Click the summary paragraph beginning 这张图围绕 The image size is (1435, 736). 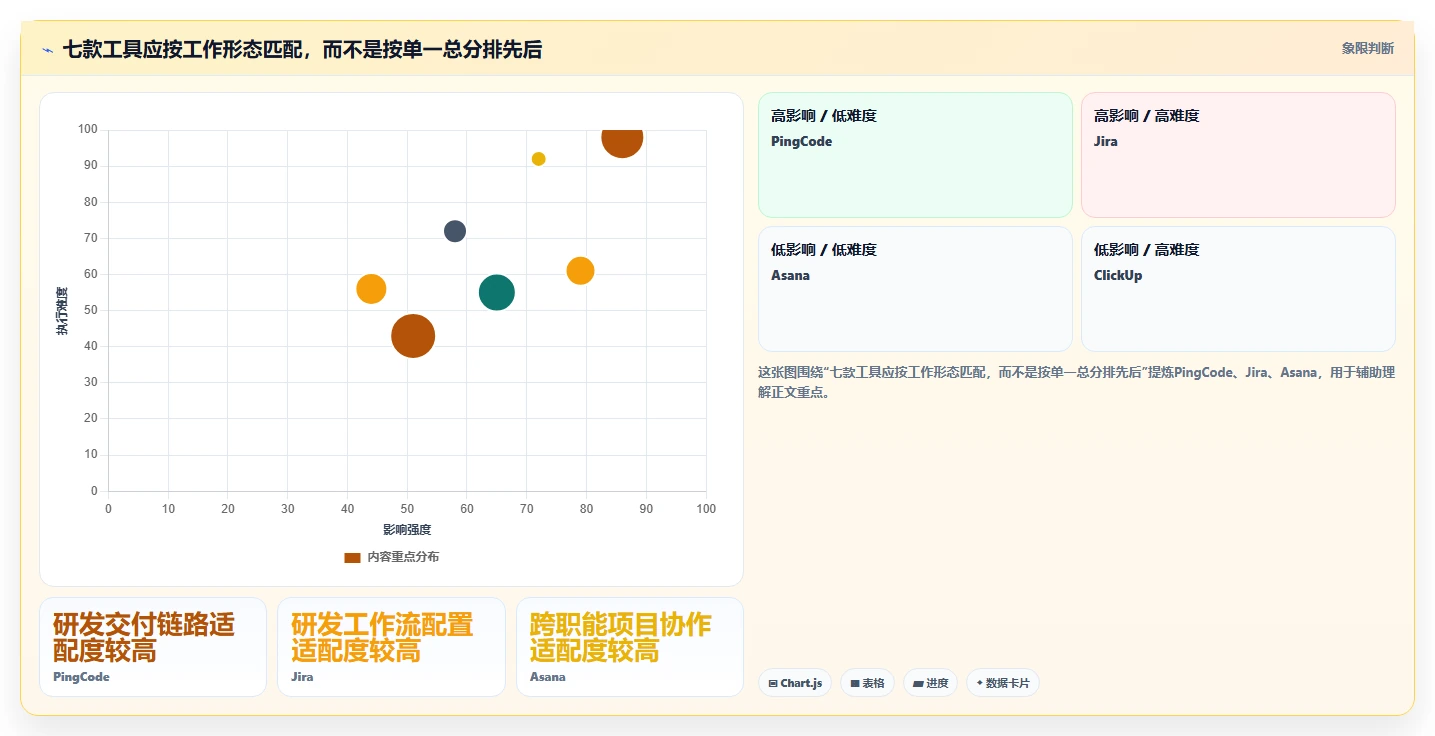[1076, 382]
